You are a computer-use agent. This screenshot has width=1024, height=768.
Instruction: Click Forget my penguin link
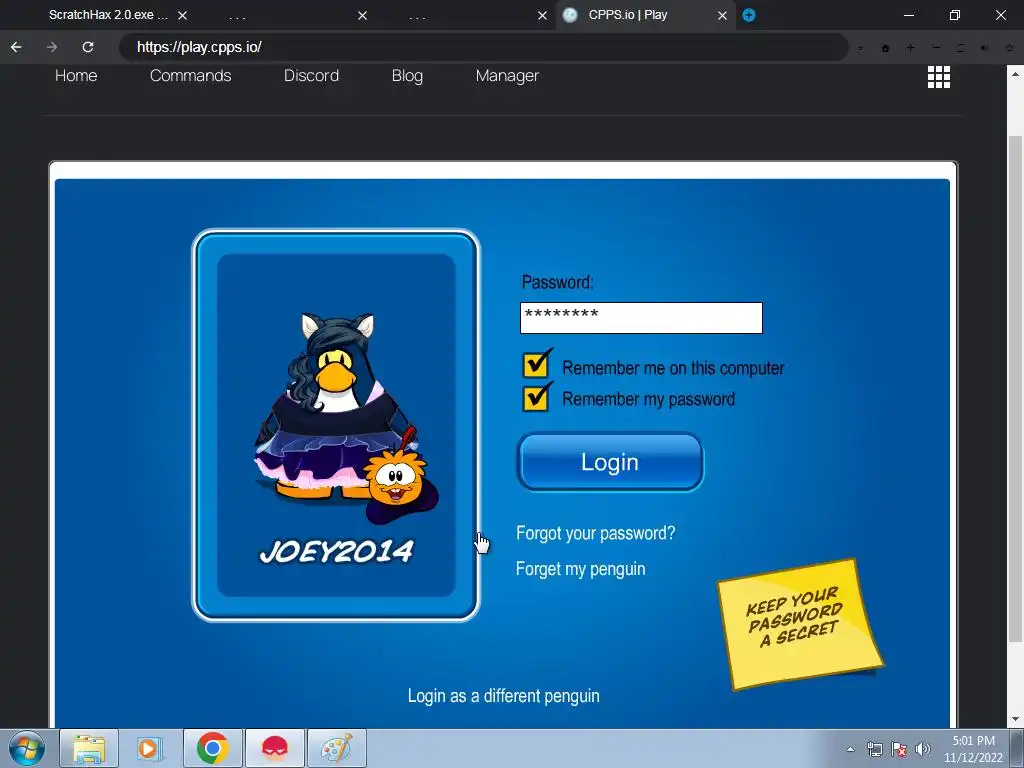pyautogui.click(x=581, y=569)
